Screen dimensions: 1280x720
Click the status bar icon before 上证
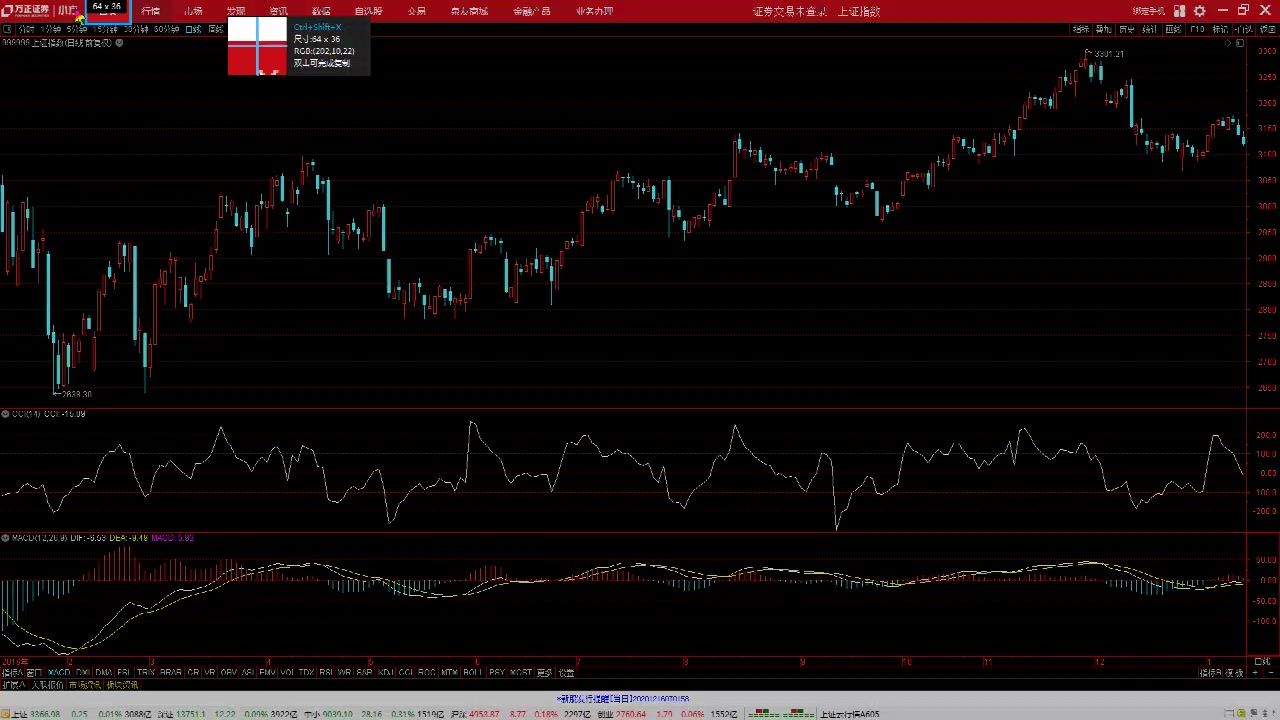(x=5, y=714)
